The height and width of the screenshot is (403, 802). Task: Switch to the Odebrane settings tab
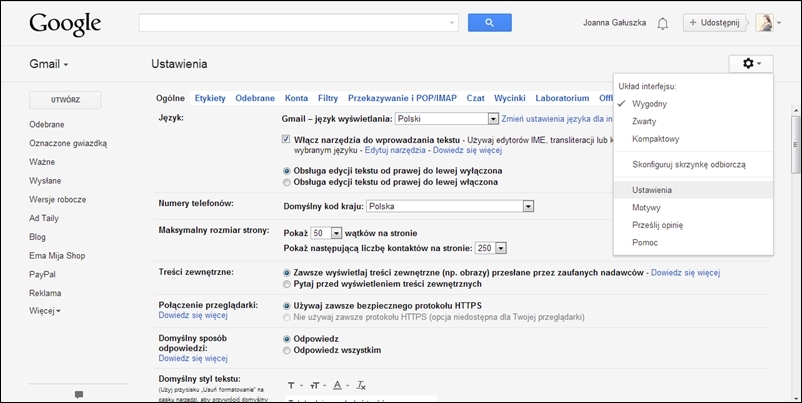(255, 98)
